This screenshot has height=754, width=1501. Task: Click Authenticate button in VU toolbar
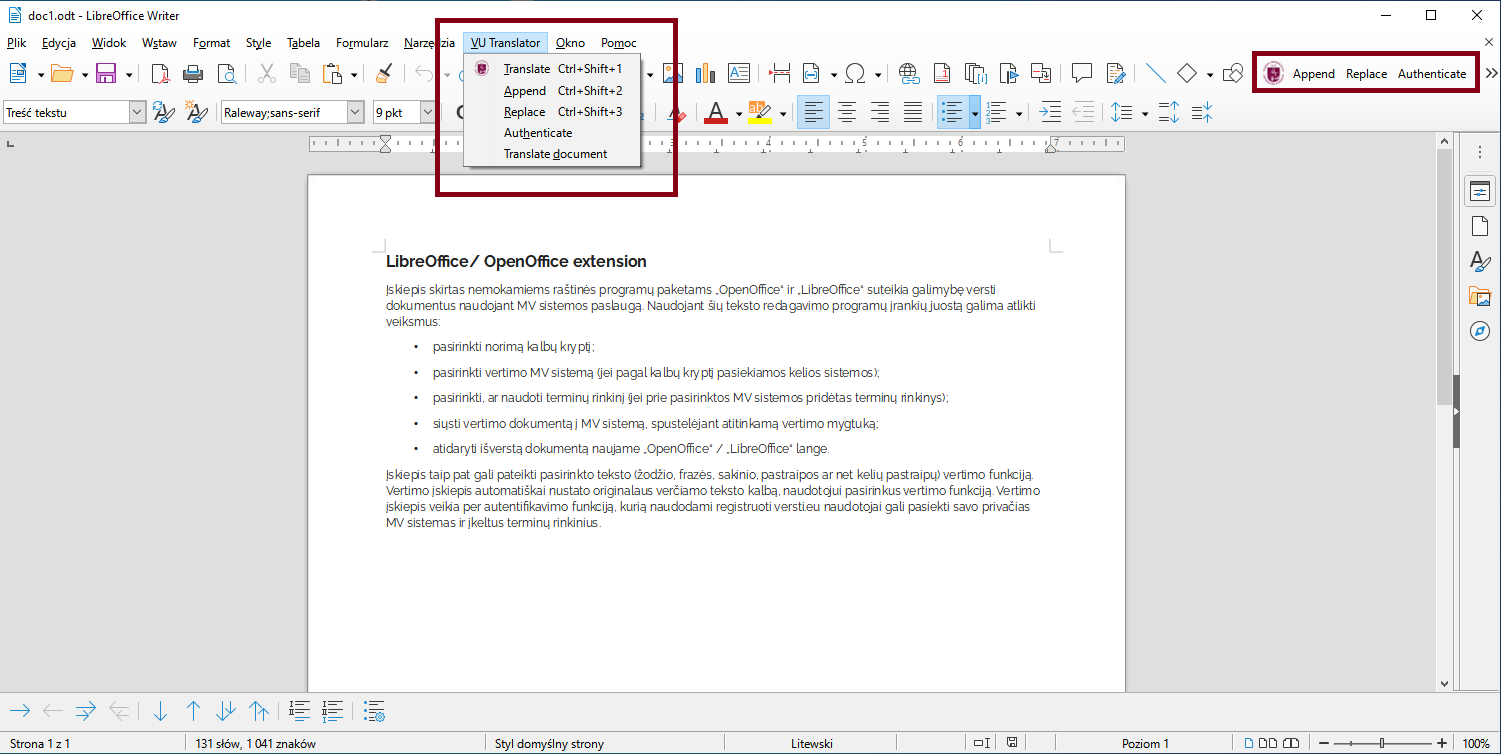pyautogui.click(x=1432, y=73)
